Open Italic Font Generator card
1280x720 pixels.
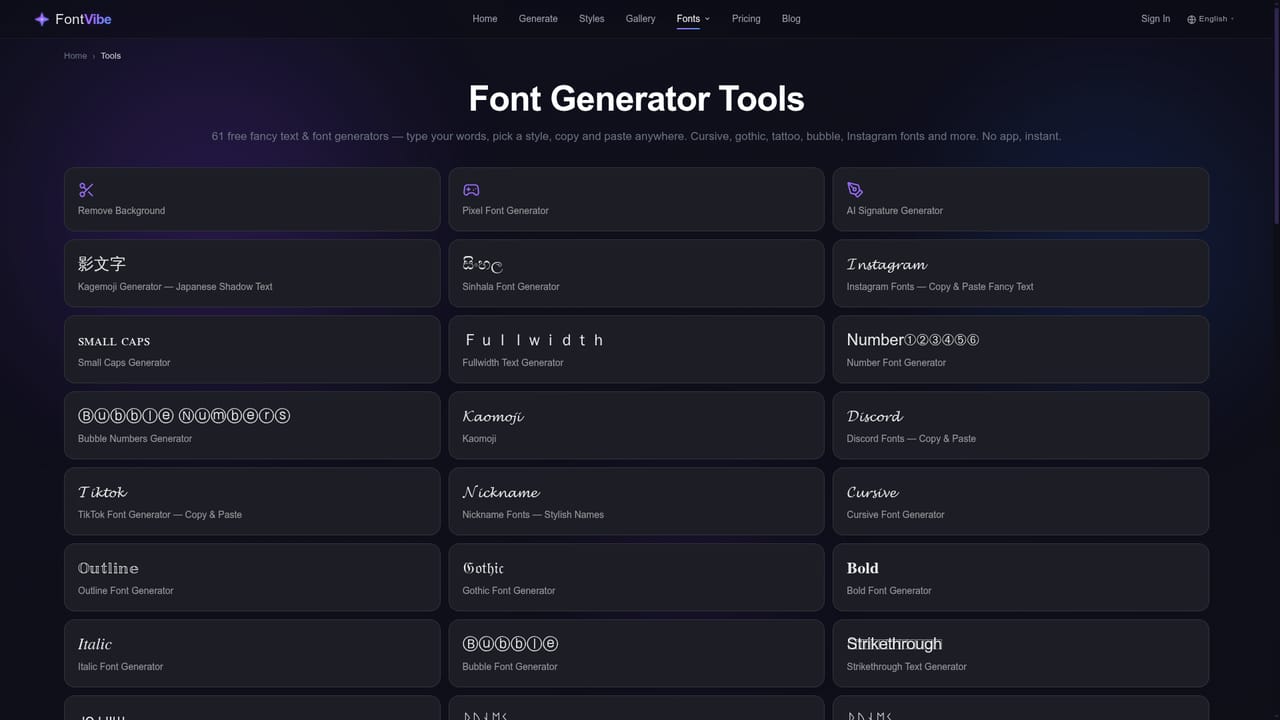tap(252, 654)
